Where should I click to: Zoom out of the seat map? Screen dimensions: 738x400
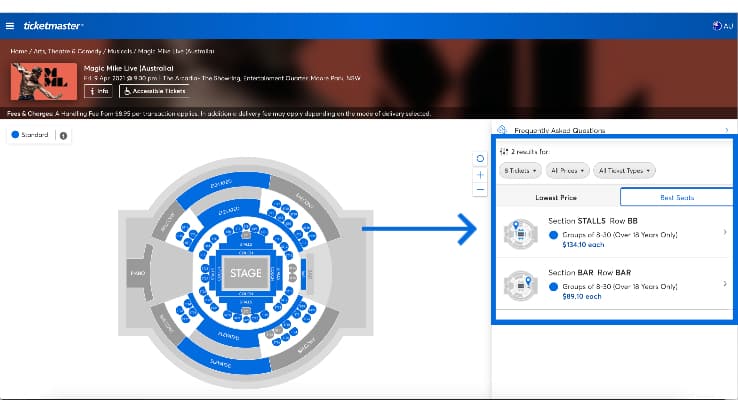pyautogui.click(x=480, y=189)
